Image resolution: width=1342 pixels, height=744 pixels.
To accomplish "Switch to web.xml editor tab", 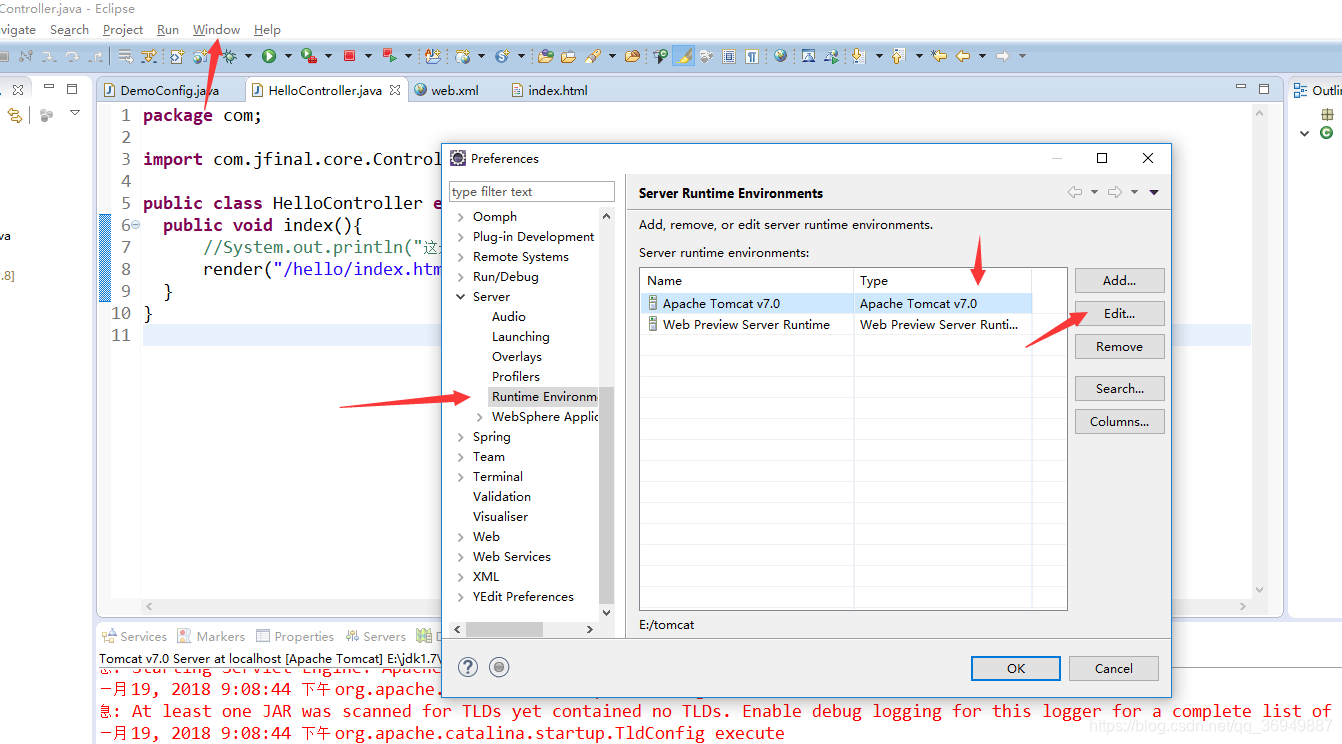I will point(446,90).
